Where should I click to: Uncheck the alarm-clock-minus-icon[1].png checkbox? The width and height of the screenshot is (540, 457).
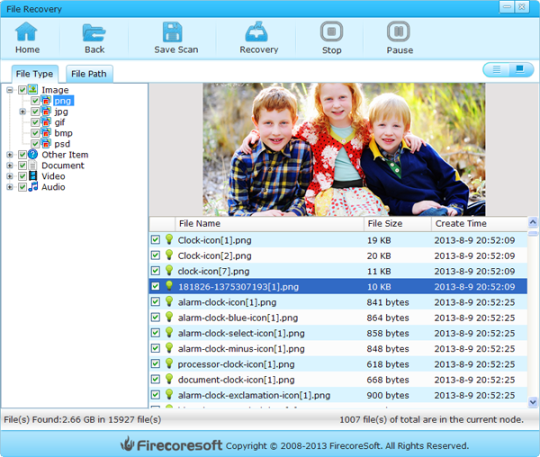tap(155, 348)
